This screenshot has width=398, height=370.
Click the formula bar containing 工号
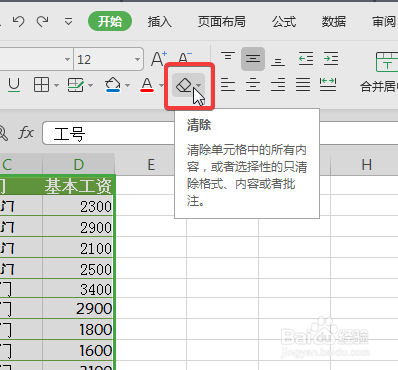tap(220, 133)
